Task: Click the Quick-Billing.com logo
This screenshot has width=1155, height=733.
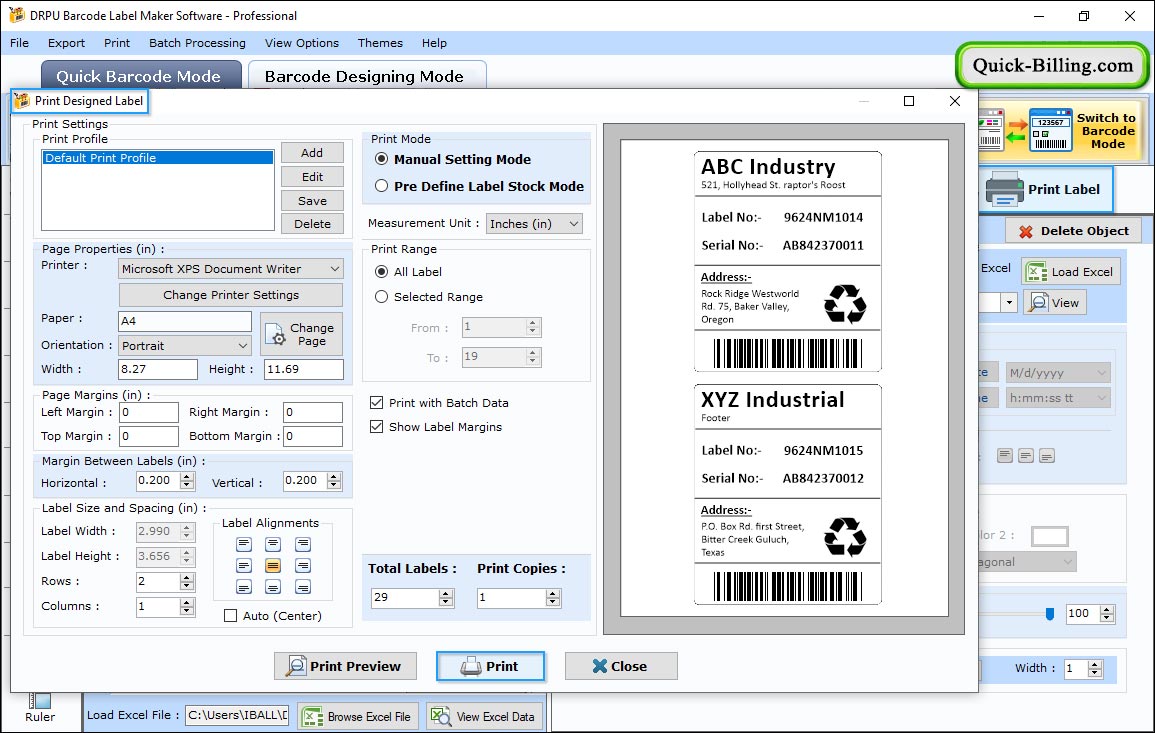Action: [1053, 66]
